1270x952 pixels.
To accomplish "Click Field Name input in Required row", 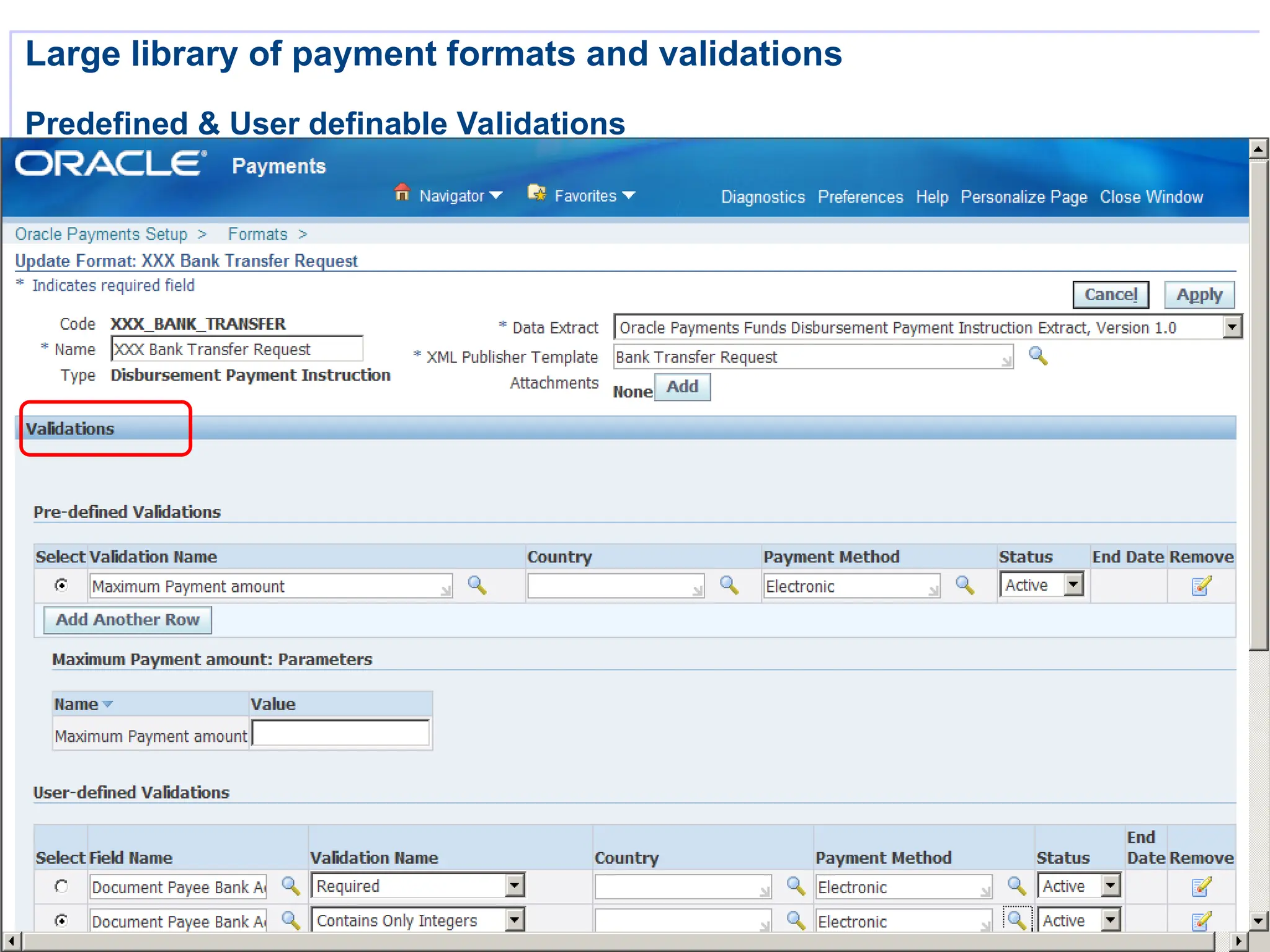I will click(179, 887).
